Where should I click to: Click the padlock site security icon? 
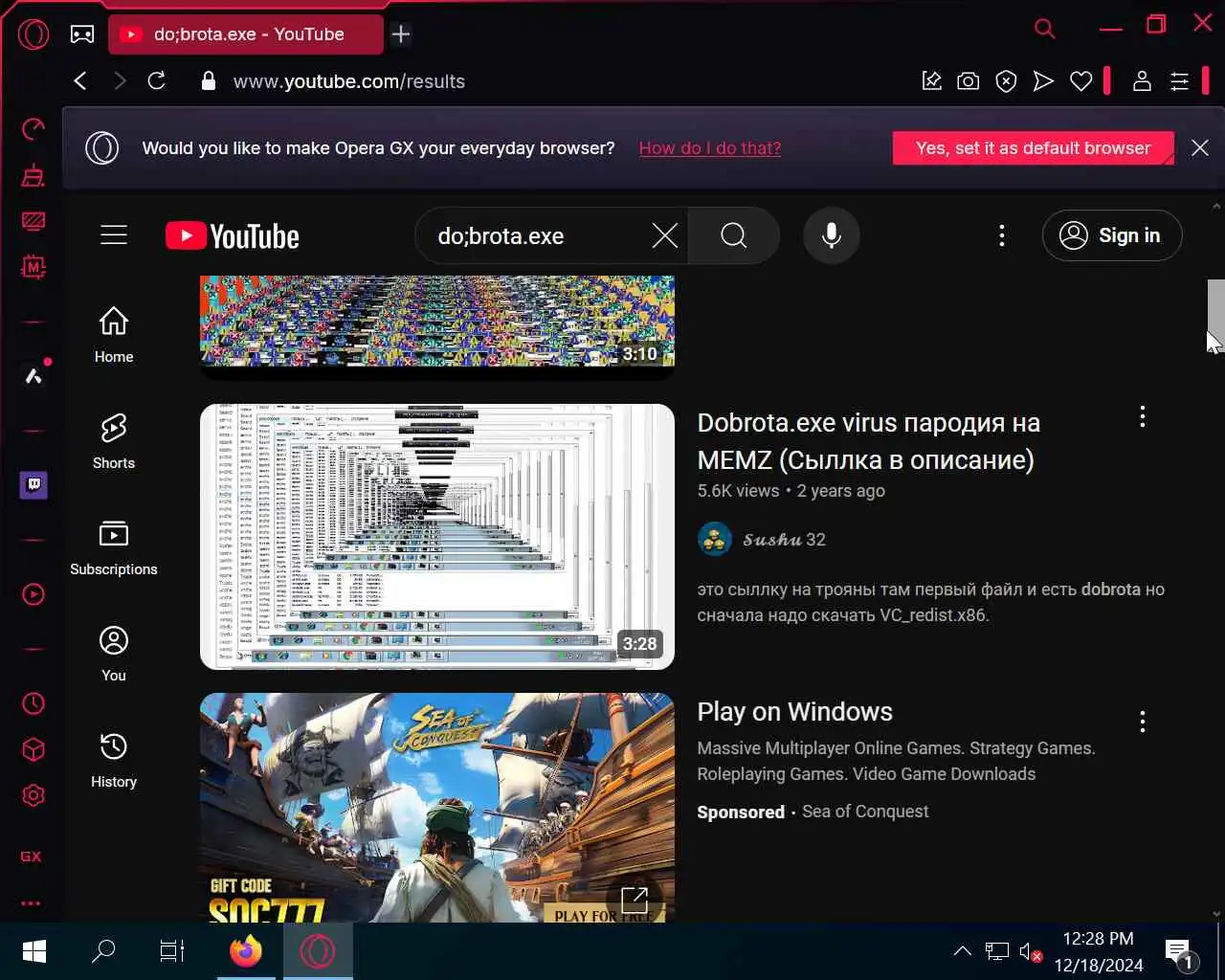tap(209, 81)
